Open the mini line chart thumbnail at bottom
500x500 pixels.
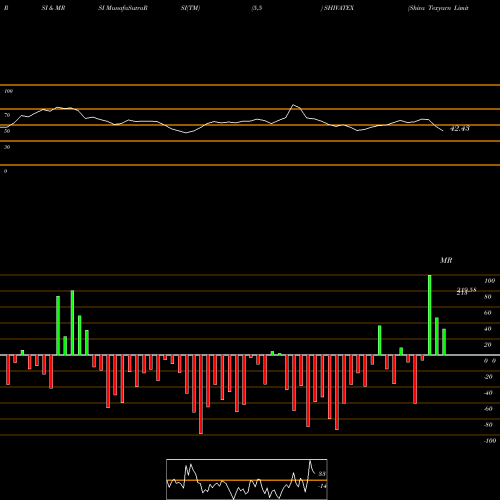247,479
